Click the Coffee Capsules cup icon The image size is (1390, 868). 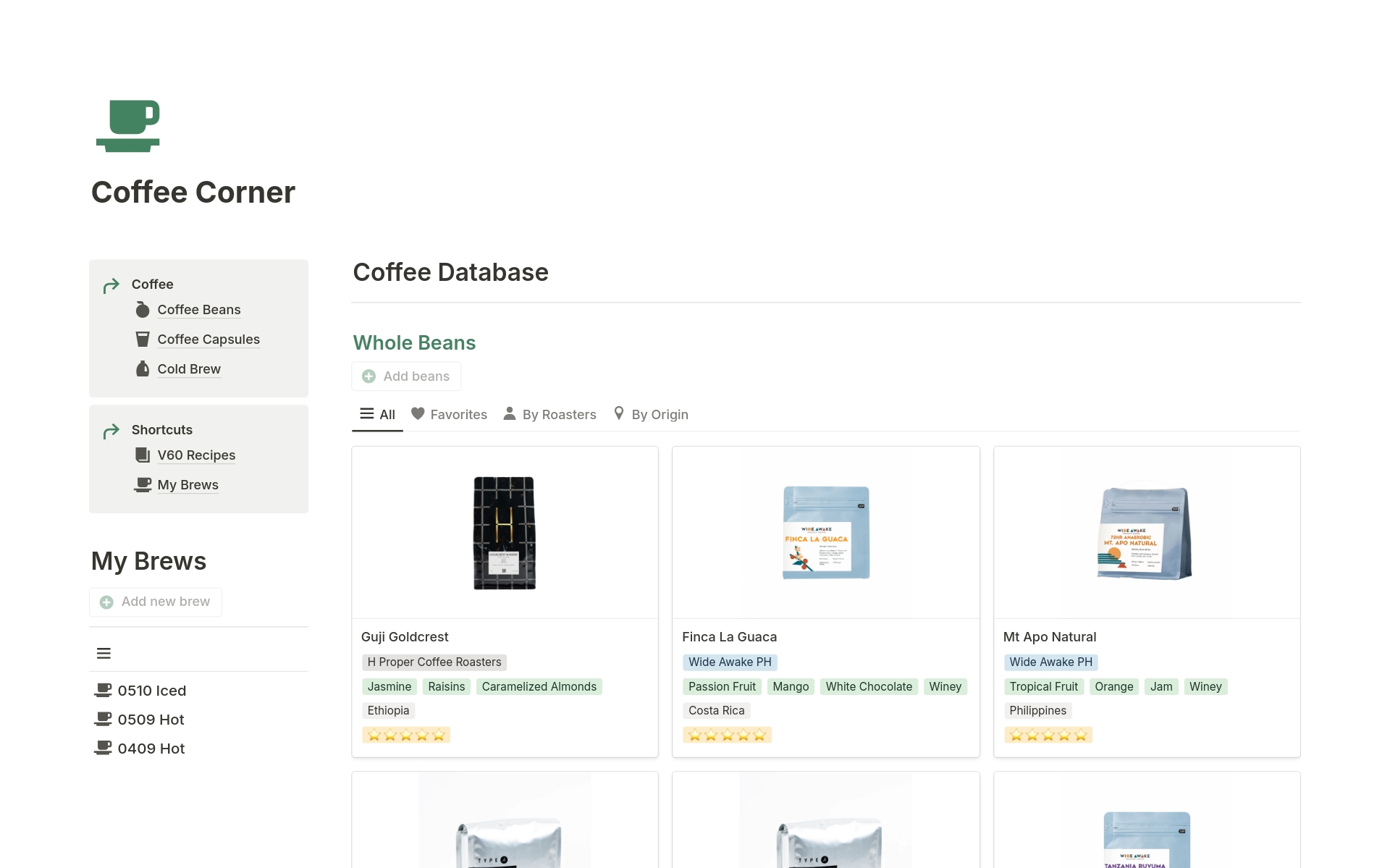tap(143, 340)
